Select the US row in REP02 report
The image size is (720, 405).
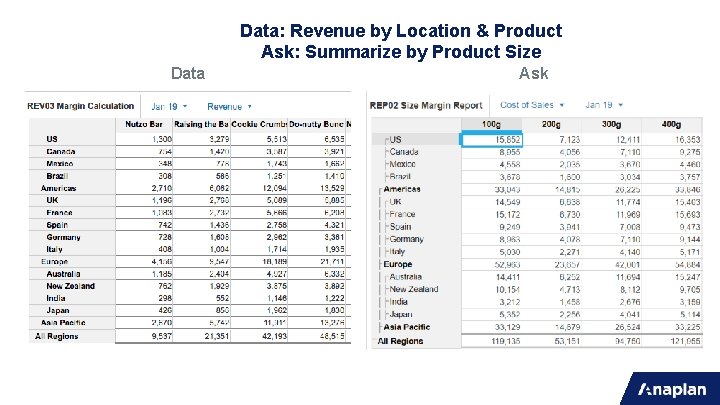pos(395,140)
